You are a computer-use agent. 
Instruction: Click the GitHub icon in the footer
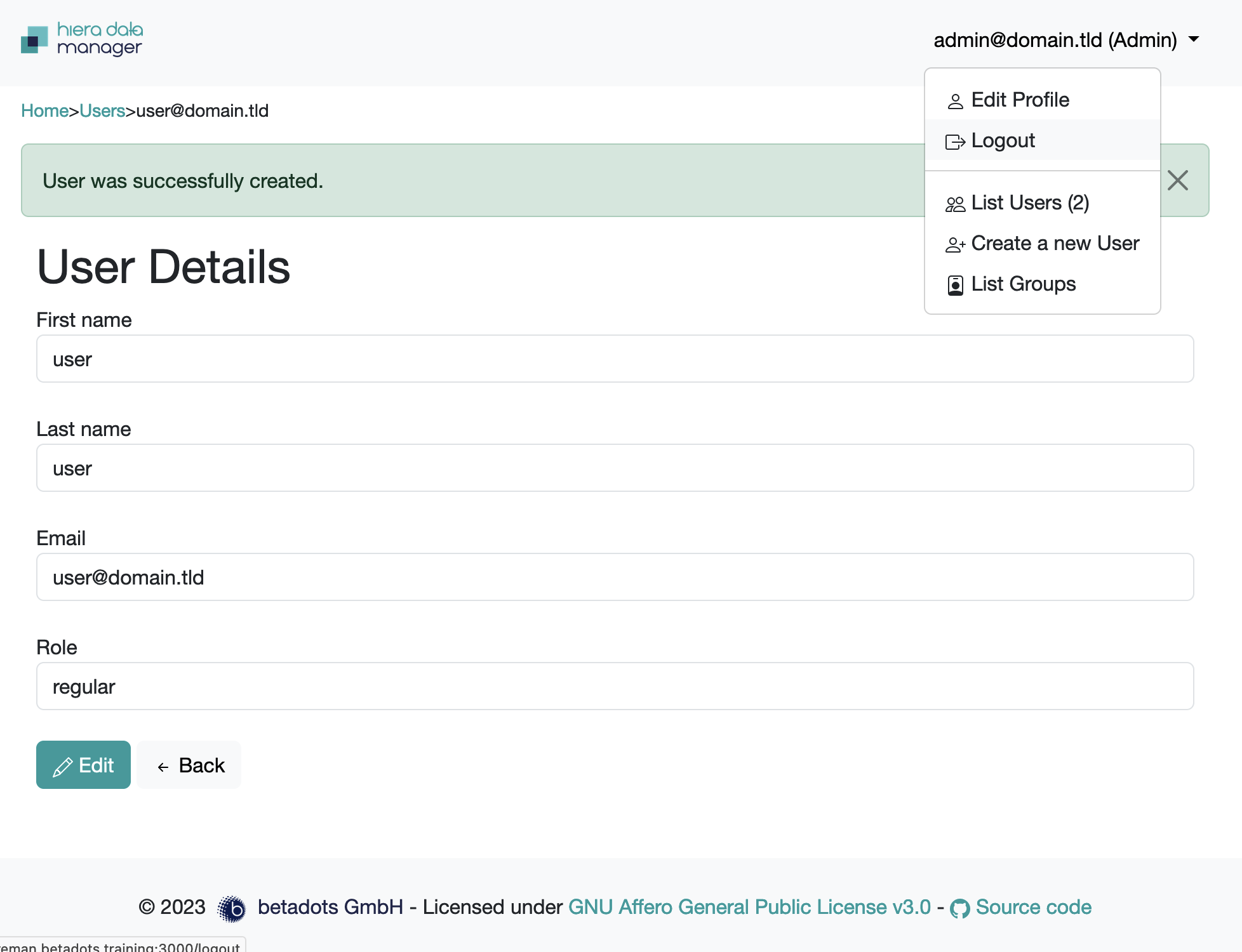(959, 909)
